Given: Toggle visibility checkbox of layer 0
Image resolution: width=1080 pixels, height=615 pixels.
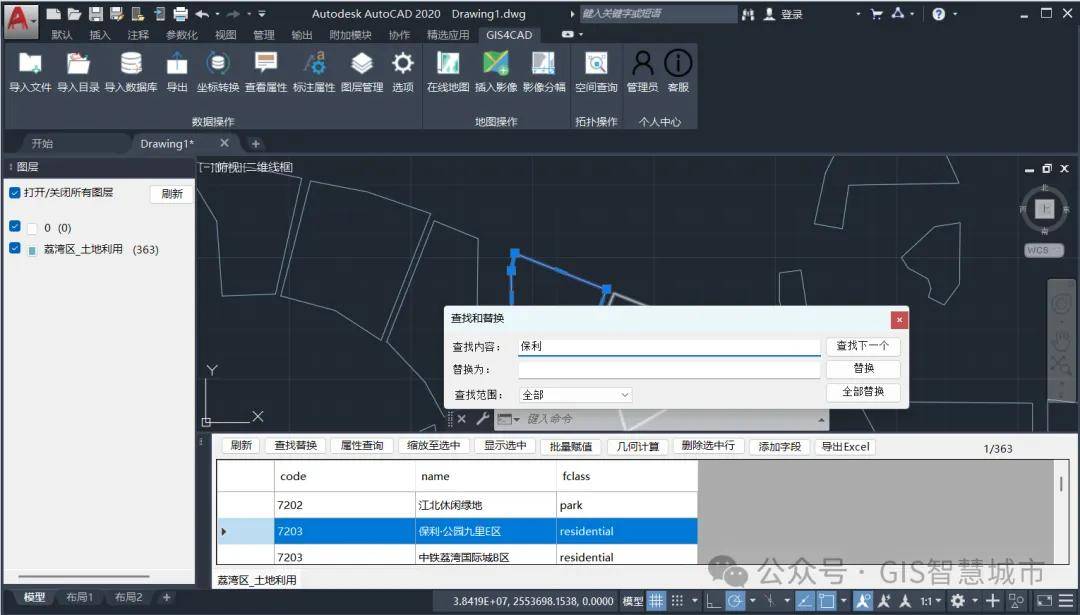Looking at the screenshot, I should point(15,227).
